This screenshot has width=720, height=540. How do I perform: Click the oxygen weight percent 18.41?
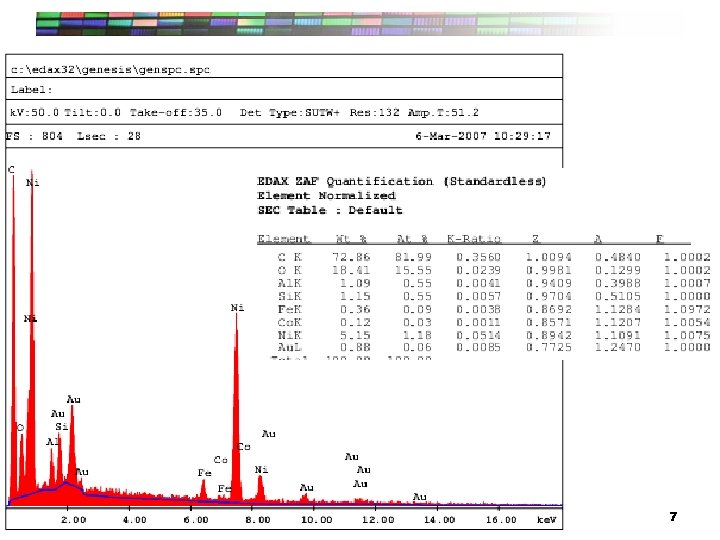(x=351, y=270)
